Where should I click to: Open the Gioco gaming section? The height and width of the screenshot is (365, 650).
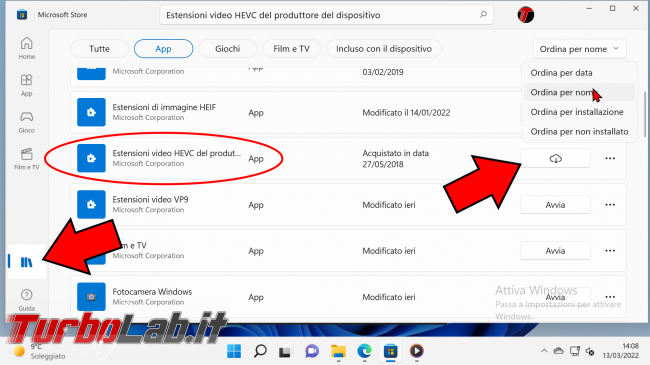point(27,122)
